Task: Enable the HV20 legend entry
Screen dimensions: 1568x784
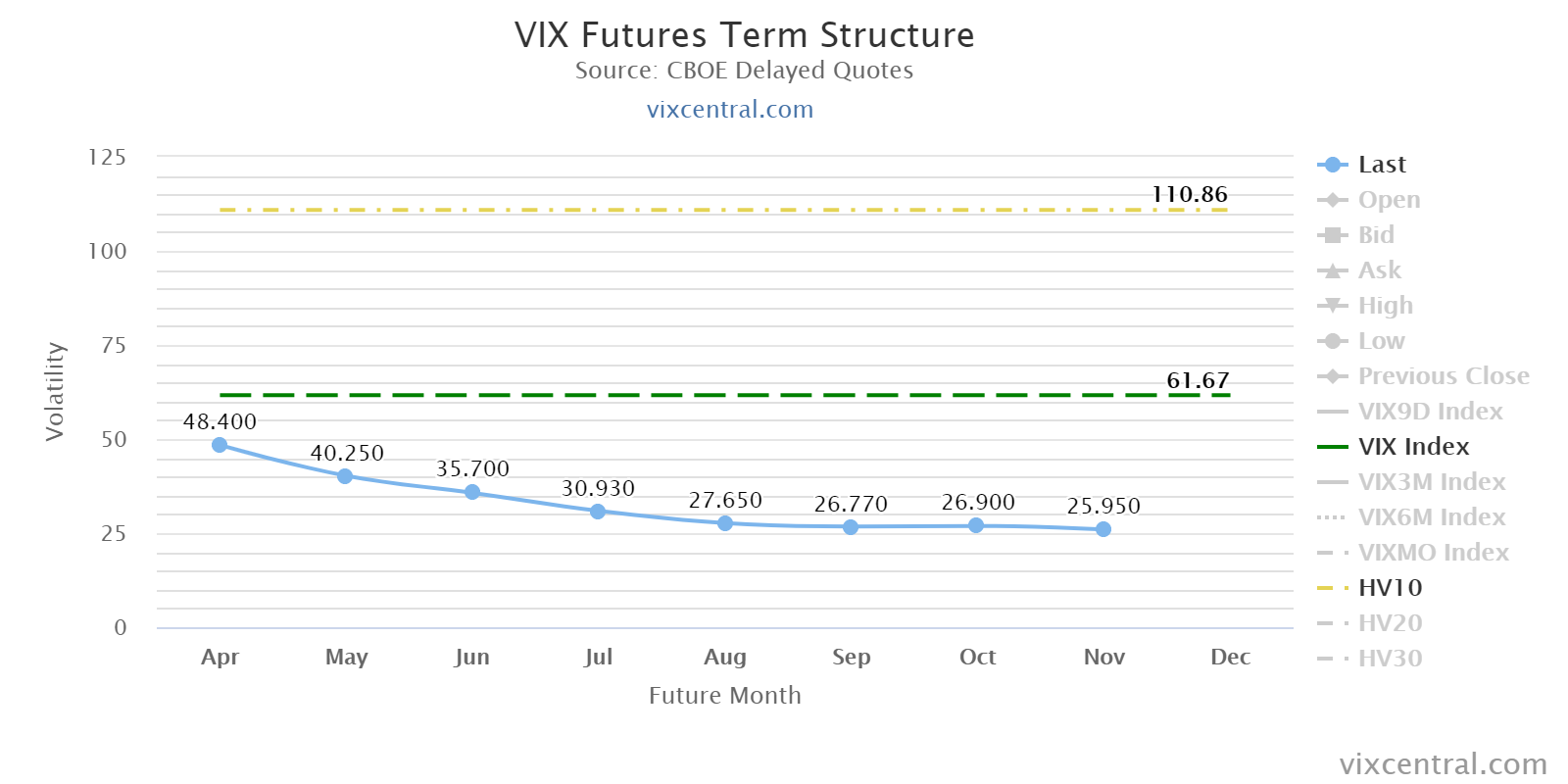Action: (x=1370, y=623)
